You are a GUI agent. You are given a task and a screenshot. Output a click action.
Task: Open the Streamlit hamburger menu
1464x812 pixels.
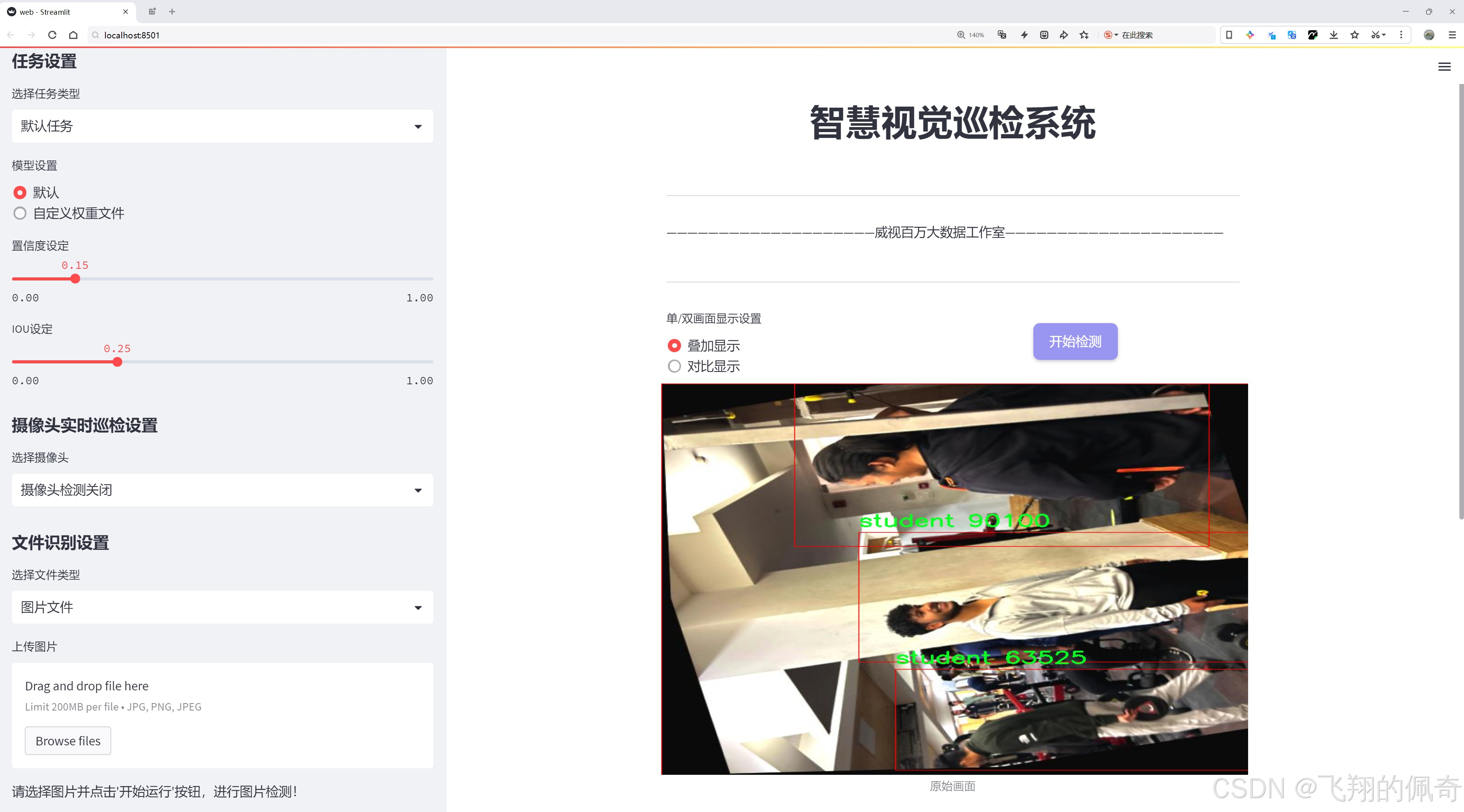tap(1444, 67)
